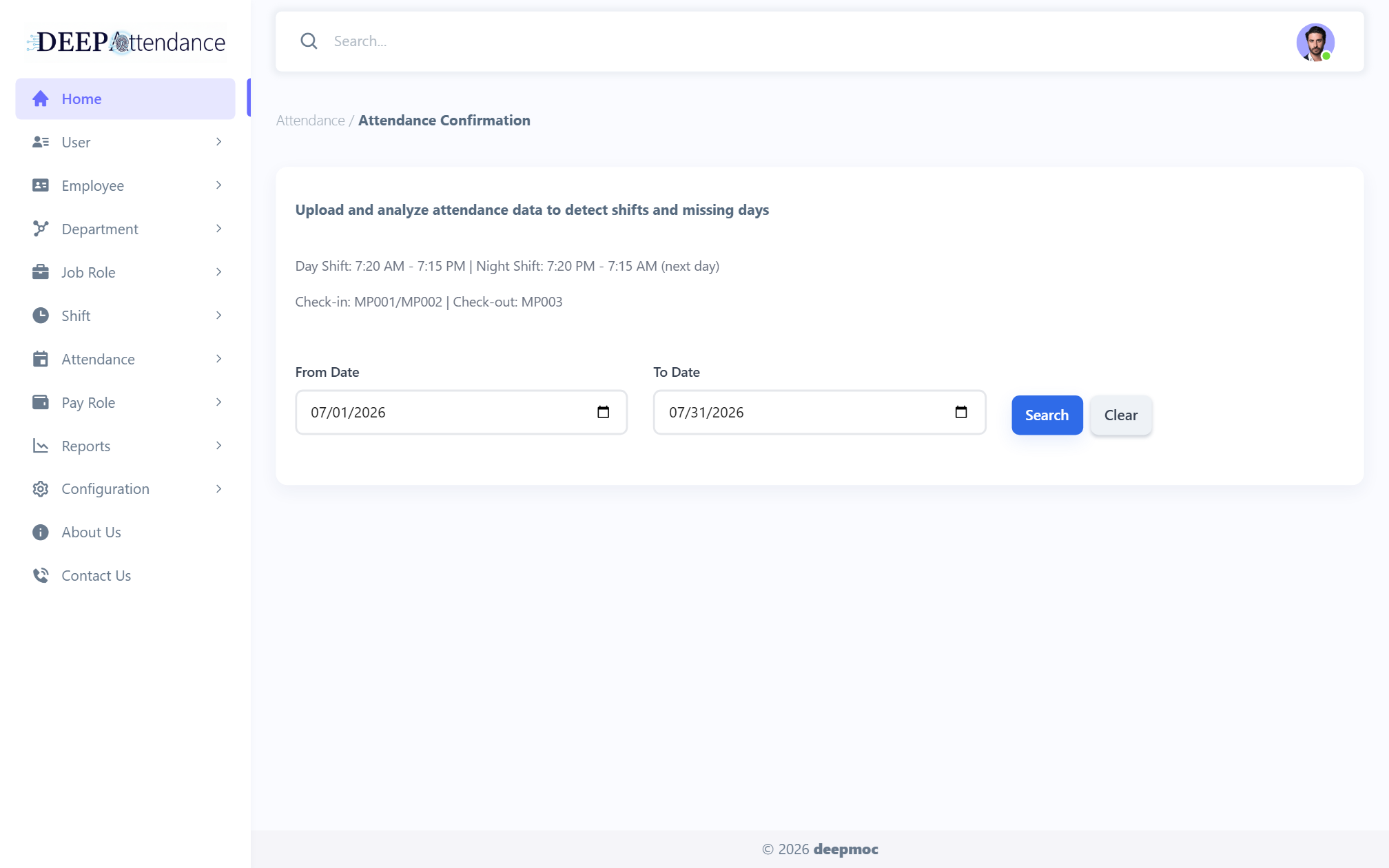Image resolution: width=1389 pixels, height=868 pixels.
Task: Expand the Pay Role menu chevron
Action: click(x=219, y=402)
